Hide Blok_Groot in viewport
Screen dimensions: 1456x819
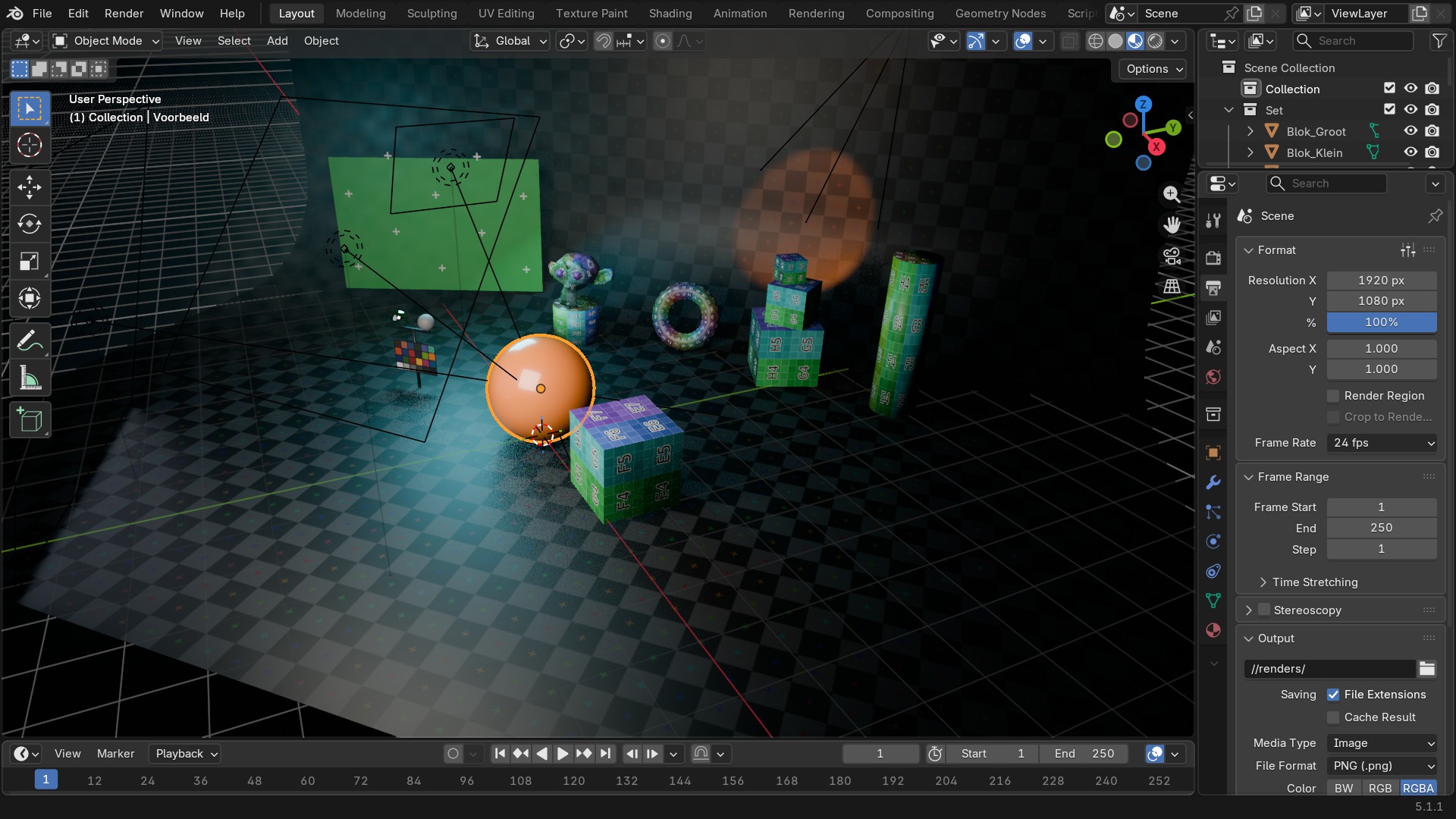(1410, 131)
